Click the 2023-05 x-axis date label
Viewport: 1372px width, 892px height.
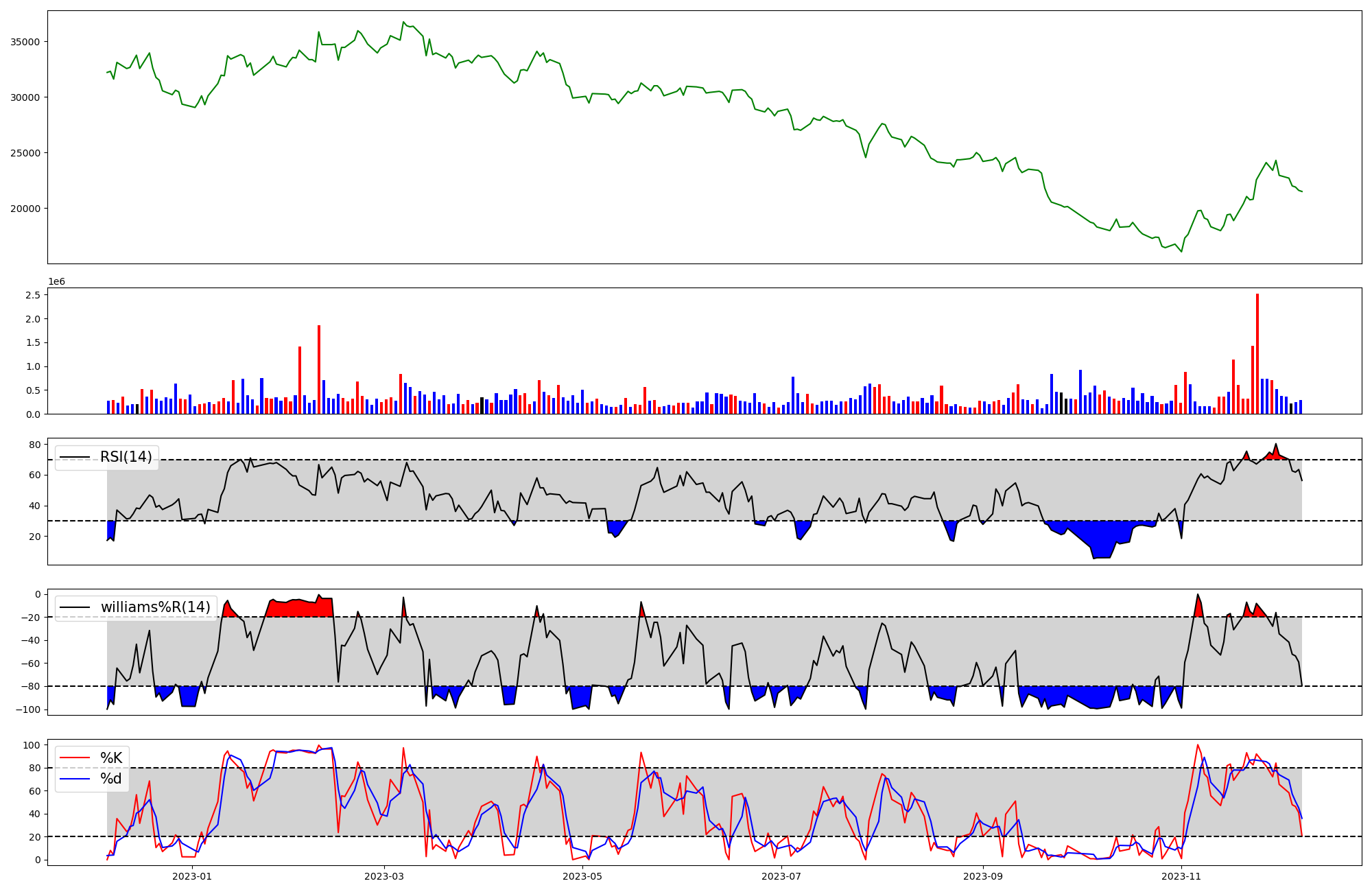(x=582, y=876)
